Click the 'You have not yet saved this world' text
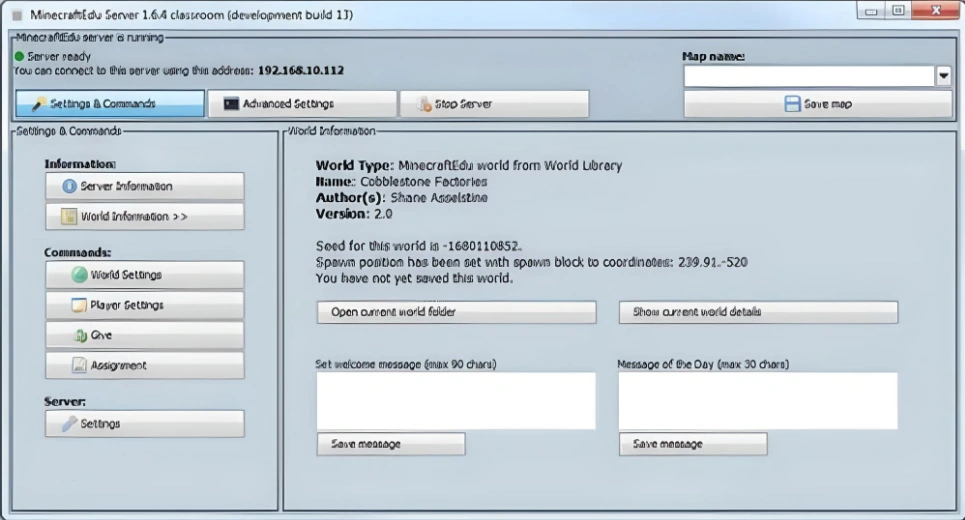The width and height of the screenshot is (965, 520). [414, 278]
